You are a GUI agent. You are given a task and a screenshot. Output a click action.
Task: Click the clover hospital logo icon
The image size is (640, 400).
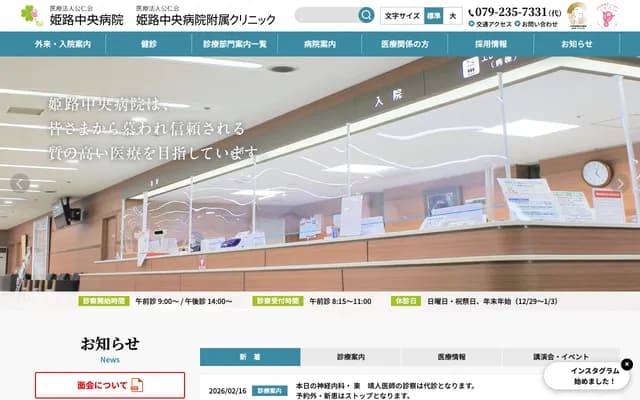[32, 16]
